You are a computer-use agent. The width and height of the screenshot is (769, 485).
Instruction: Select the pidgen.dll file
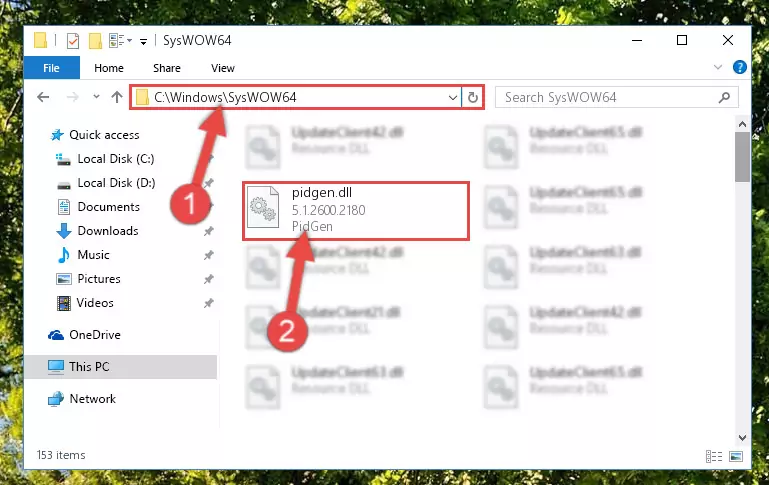(x=356, y=211)
